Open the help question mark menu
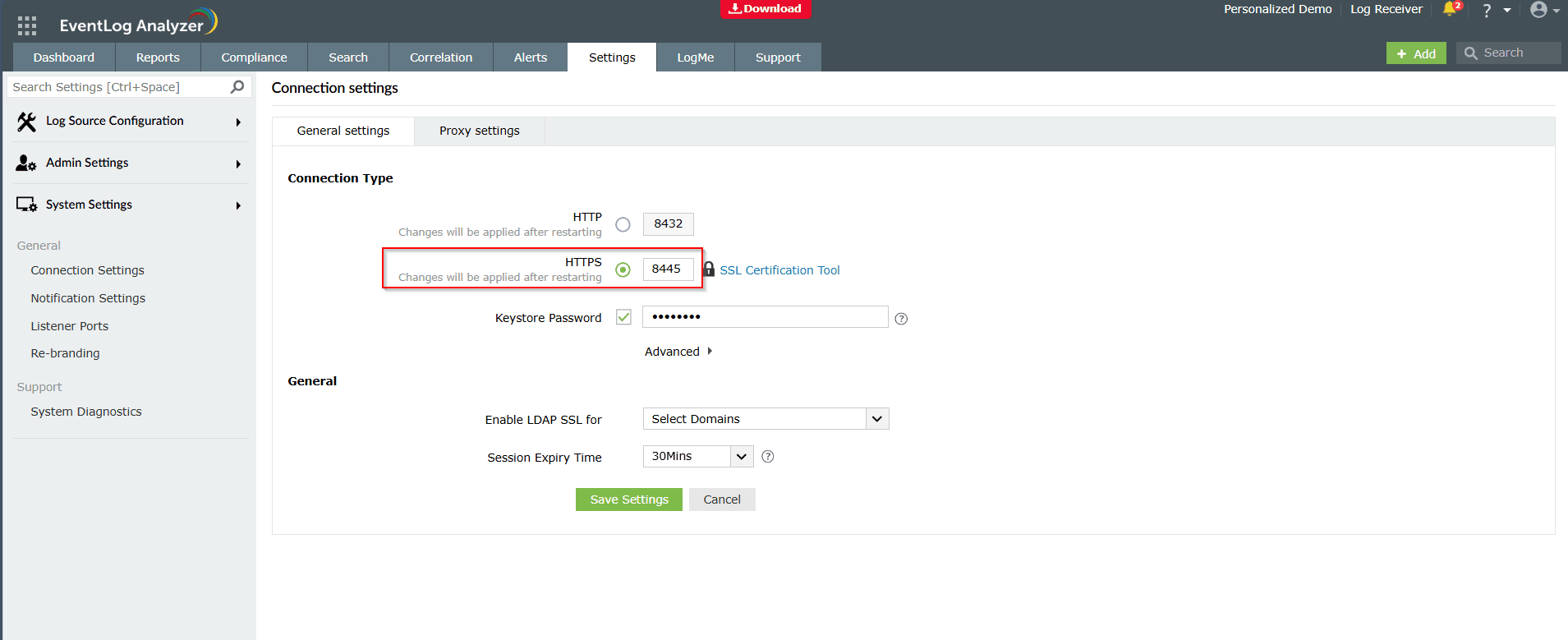This screenshot has height=640, width=1568. (1487, 10)
